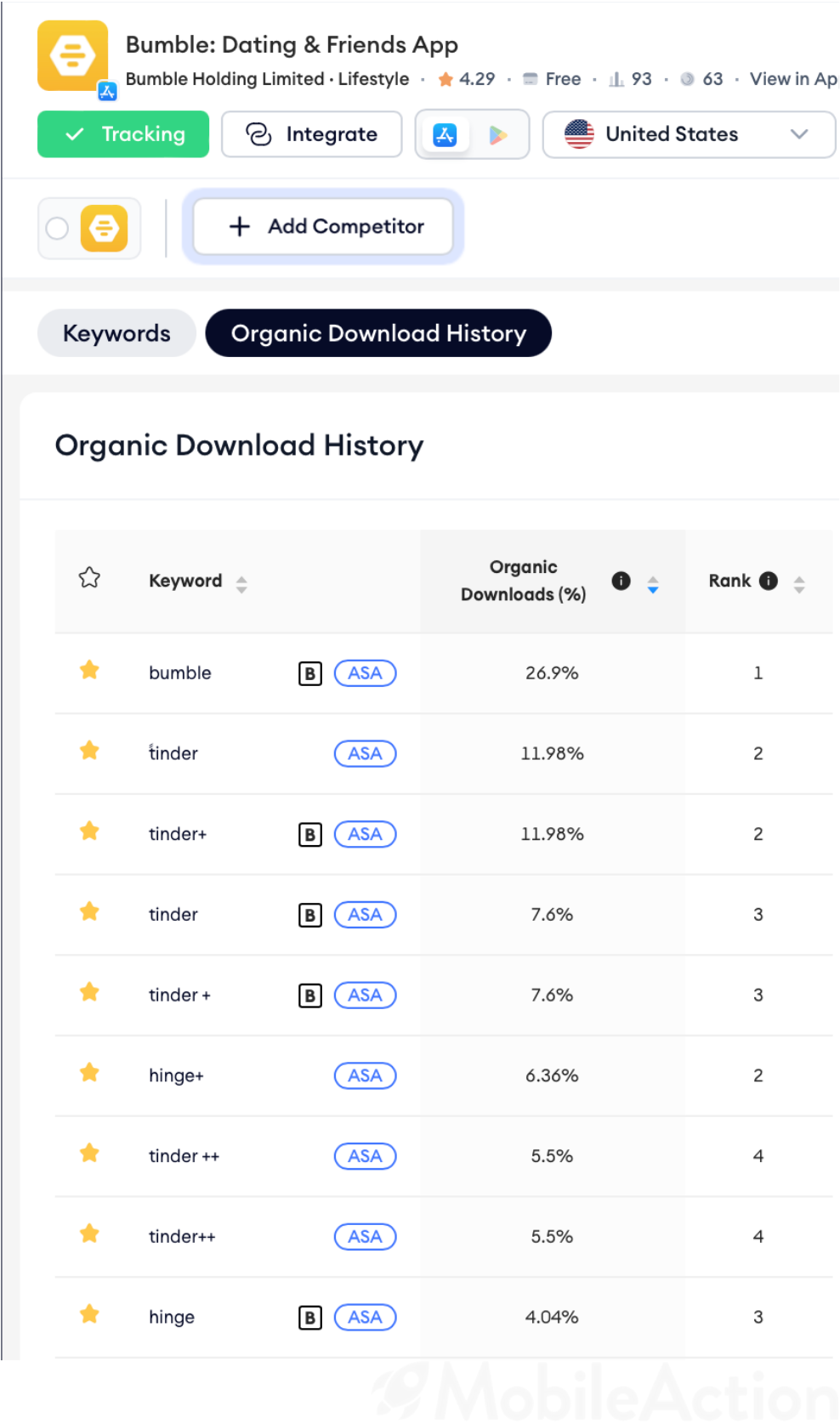Click the Bumble app logo in the header

(73, 56)
